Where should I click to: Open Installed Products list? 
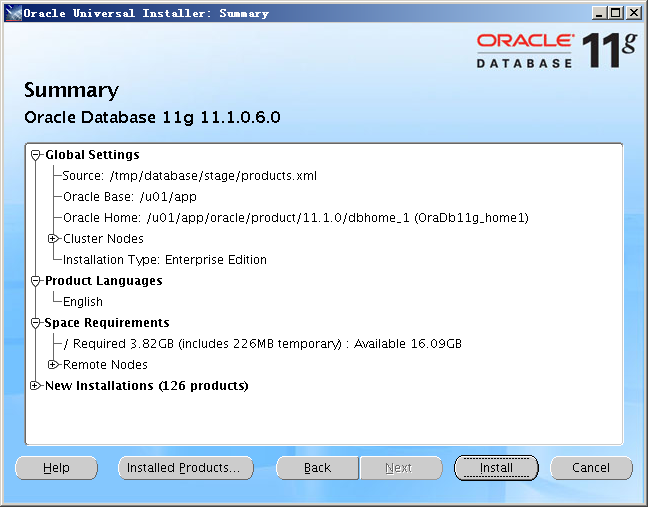[x=185, y=468]
